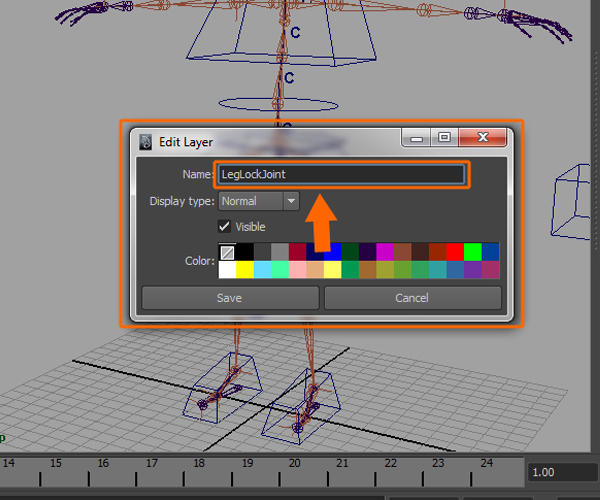Click the Maya icon in Edit Layer title bar
This screenshot has height=500, width=600.
(145, 142)
